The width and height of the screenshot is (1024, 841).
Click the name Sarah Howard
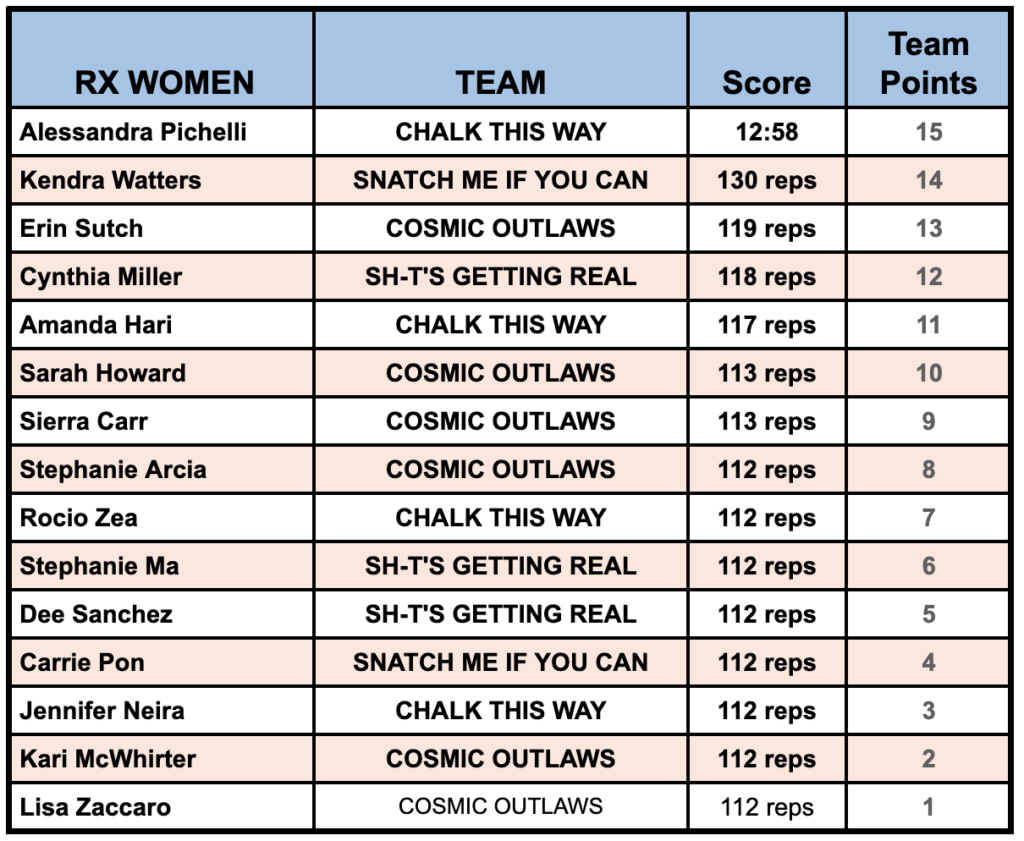pyautogui.click(x=103, y=373)
